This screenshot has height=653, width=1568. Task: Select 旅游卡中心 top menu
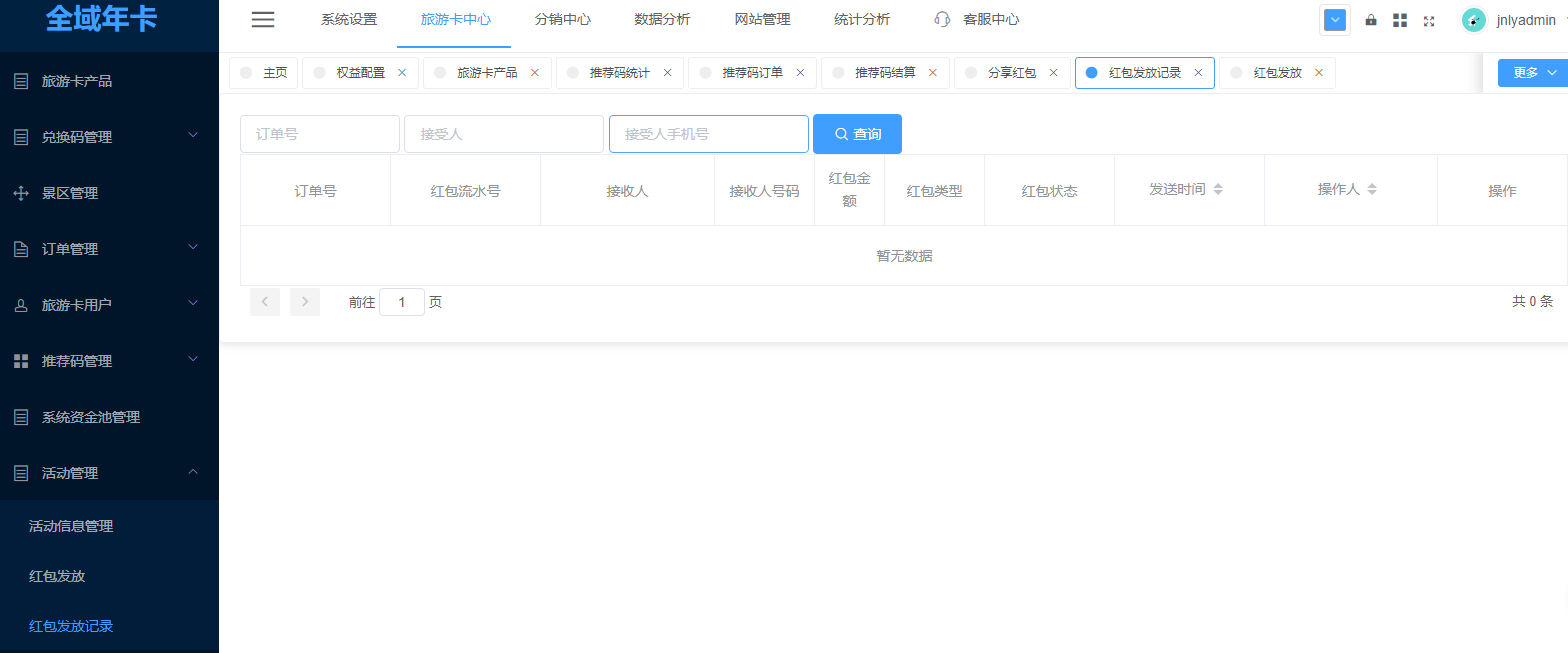point(456,19)
